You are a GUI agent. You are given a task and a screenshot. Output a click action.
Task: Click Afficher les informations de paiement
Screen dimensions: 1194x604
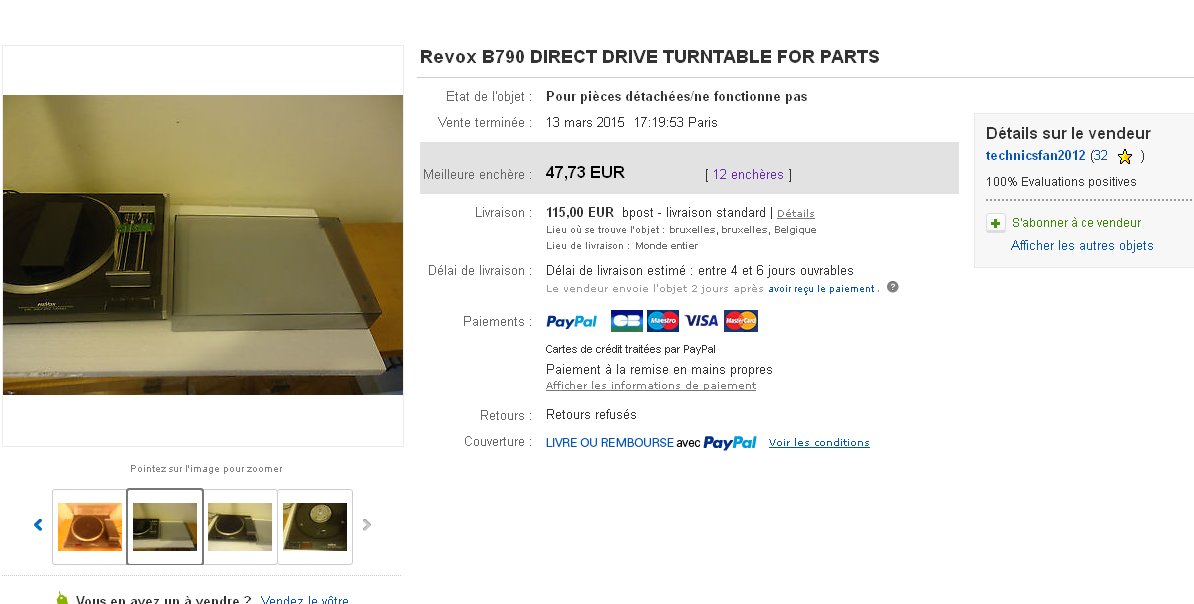651,385
